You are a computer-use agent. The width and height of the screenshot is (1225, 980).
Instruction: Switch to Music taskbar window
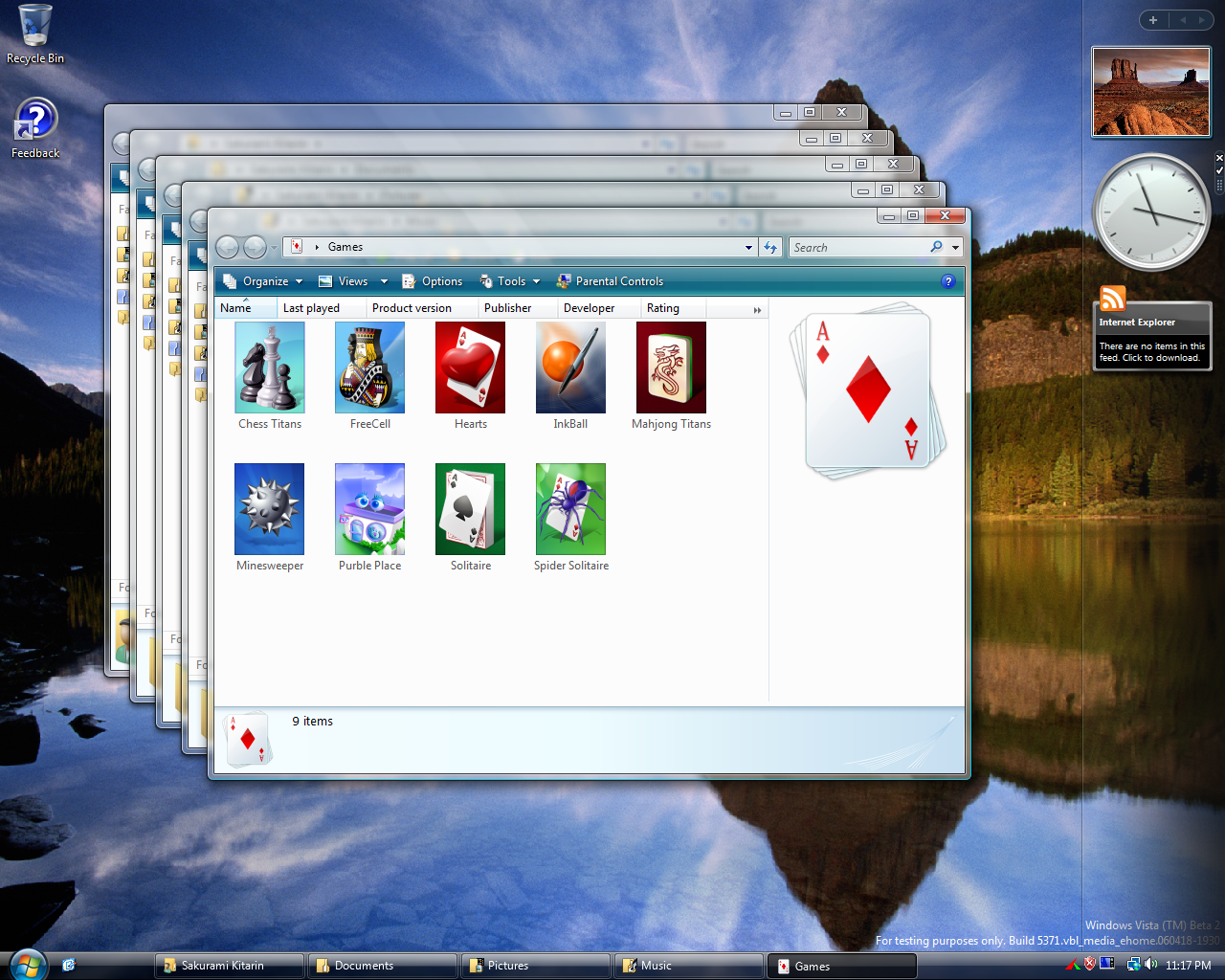(689, 966)
